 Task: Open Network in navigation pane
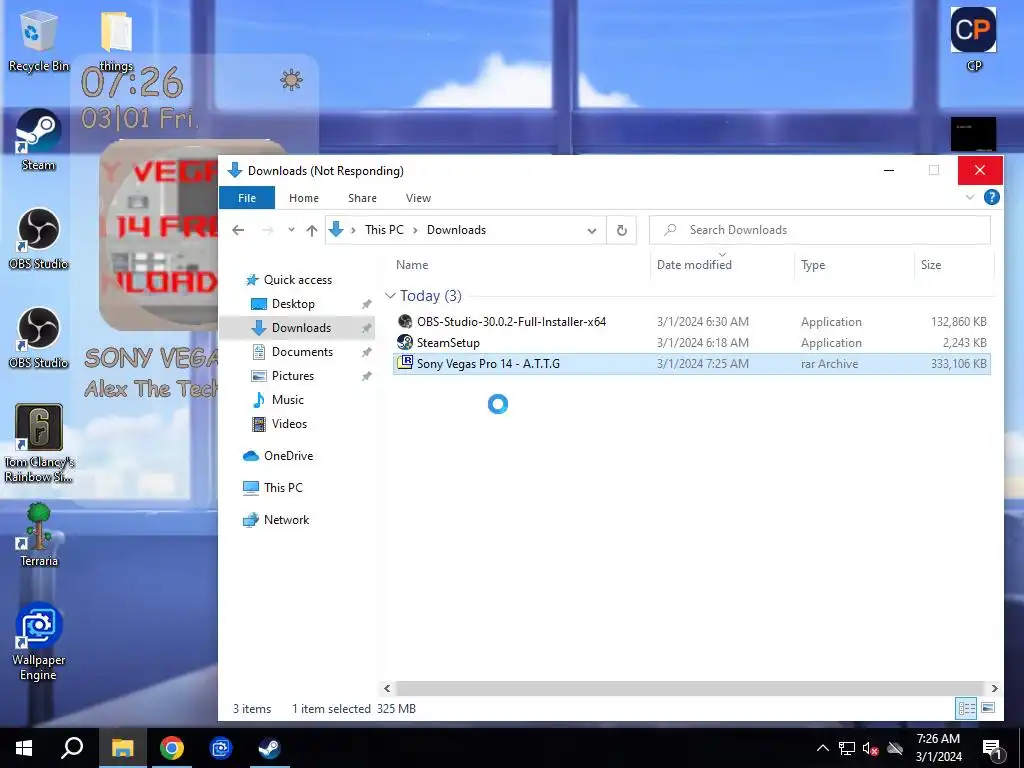[x=286, y=520]
